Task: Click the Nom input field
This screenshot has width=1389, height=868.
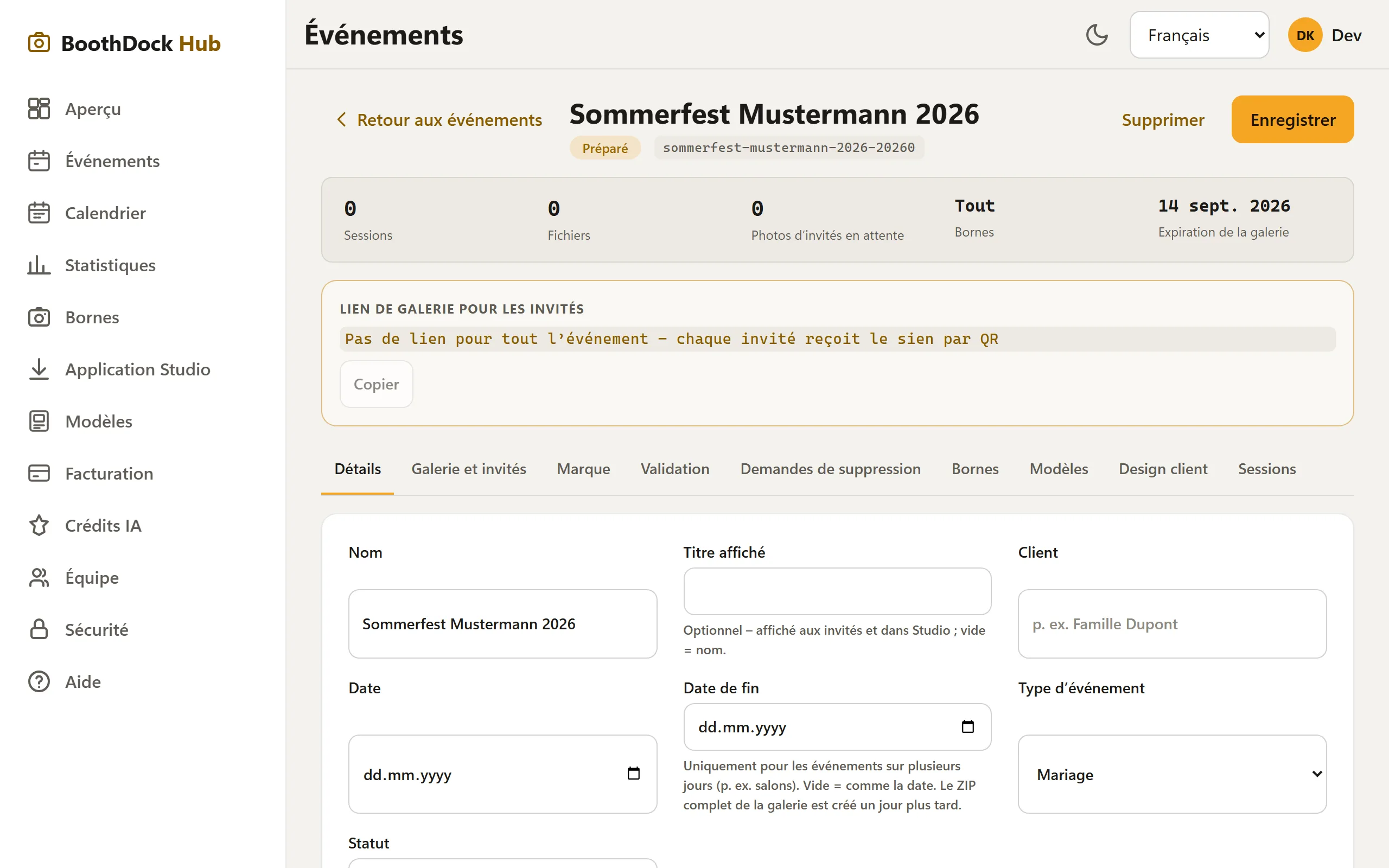Action: (x=502, y=623)
